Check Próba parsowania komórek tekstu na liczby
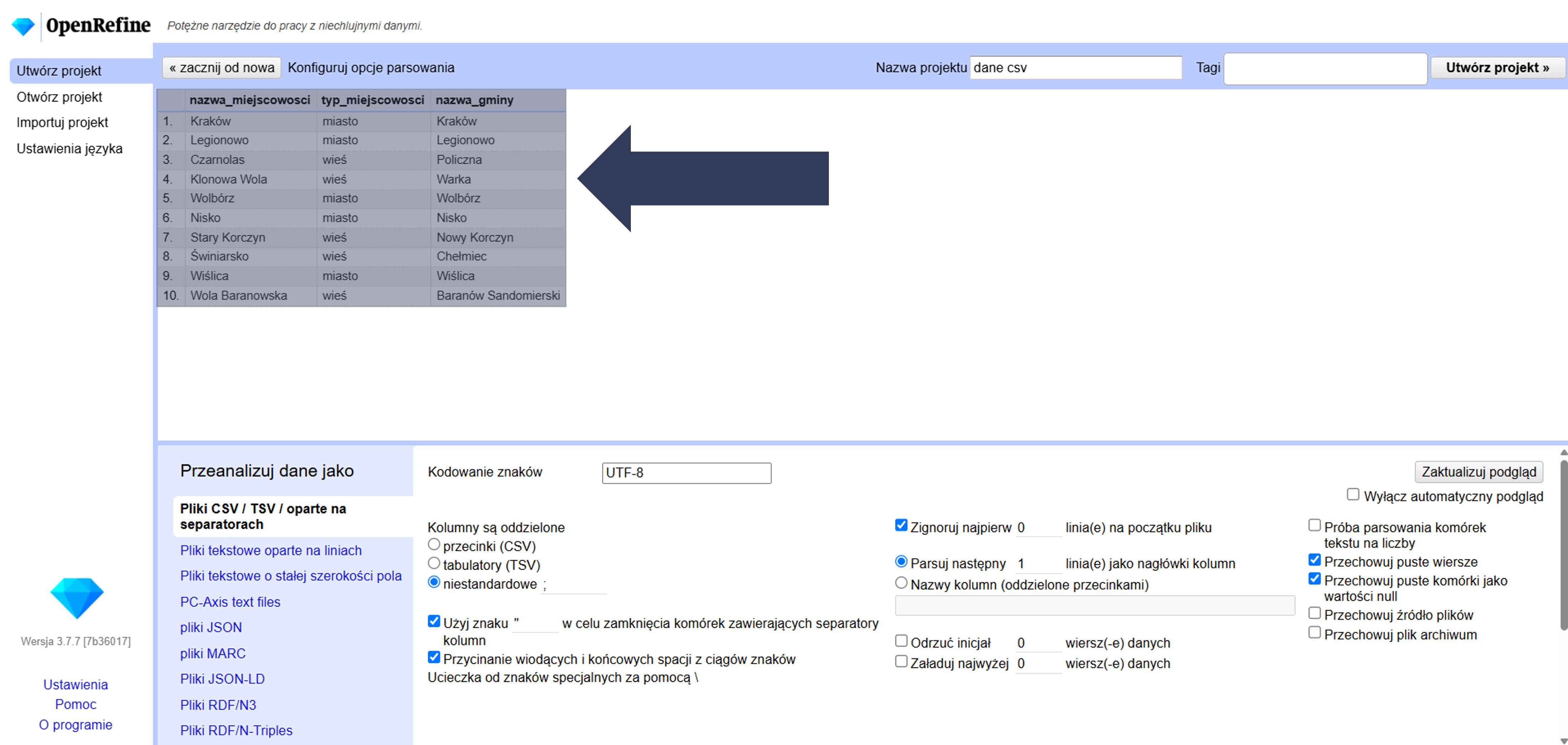This screenshot has width=1568, height=745. pos(1315,526)
